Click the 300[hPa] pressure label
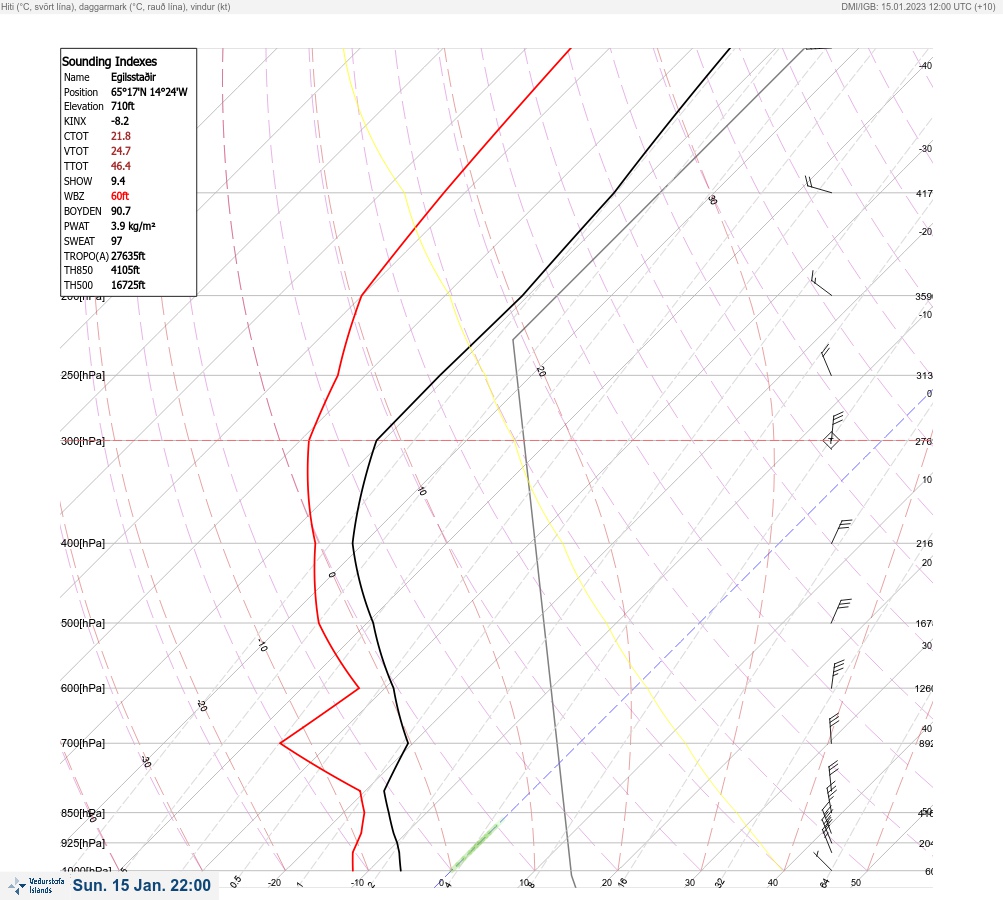Screen dimensions: 1003x900 tap(83, 441)
